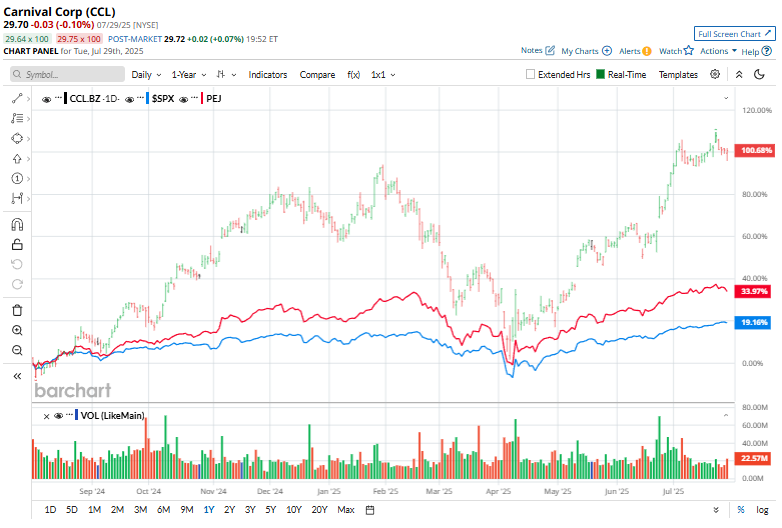Viewport: 782px width, 528px height.
Task: Add to My Charts
Action: 607,51
